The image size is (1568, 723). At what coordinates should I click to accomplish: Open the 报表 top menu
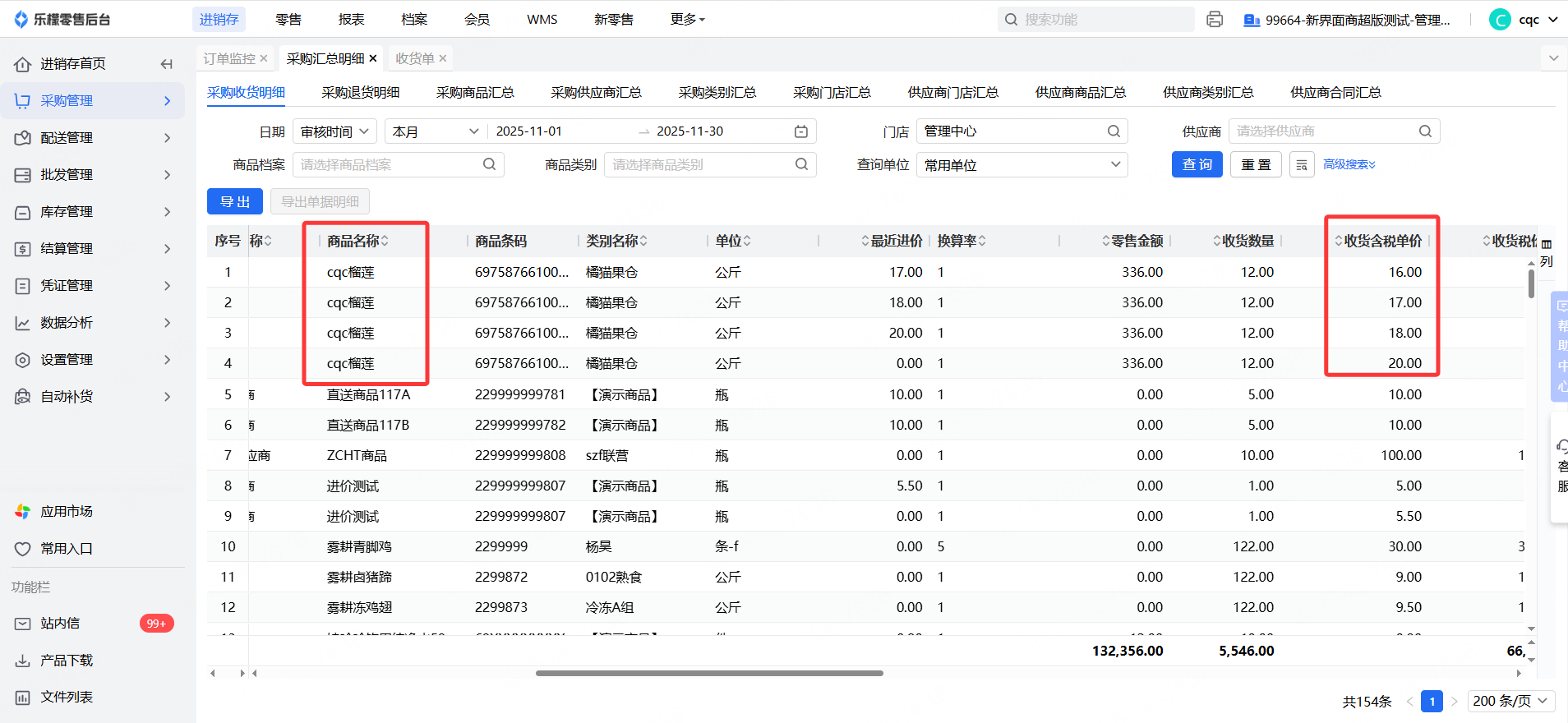tap(351, 20)
